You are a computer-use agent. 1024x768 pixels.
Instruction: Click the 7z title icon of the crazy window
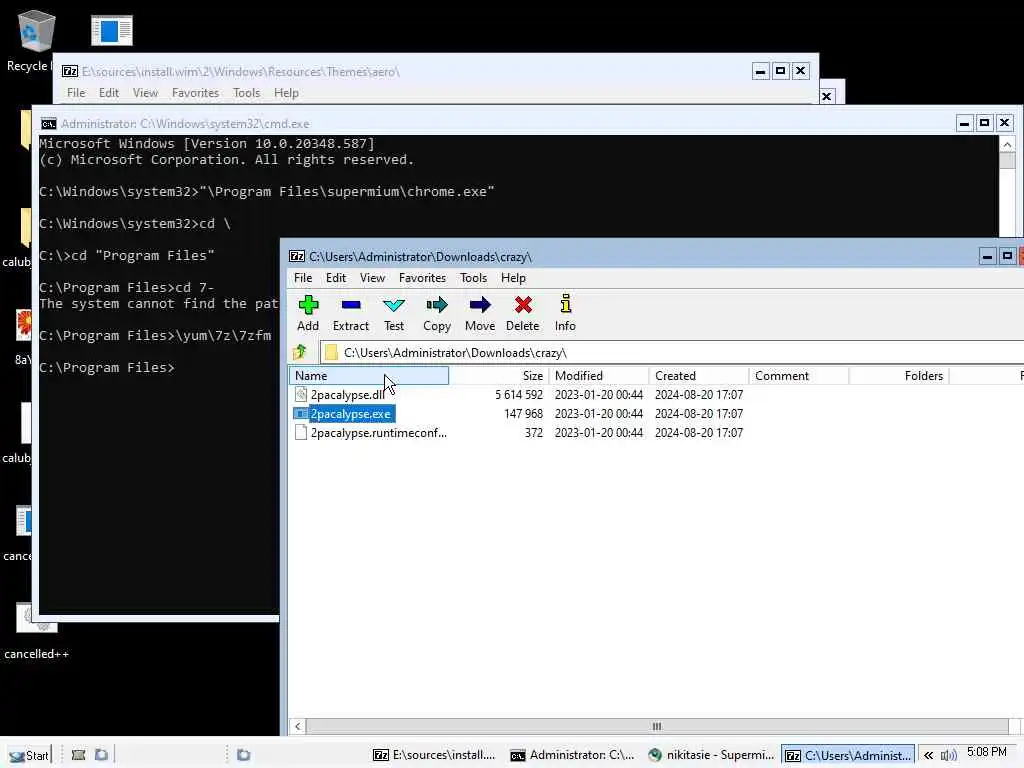[297, 256]
